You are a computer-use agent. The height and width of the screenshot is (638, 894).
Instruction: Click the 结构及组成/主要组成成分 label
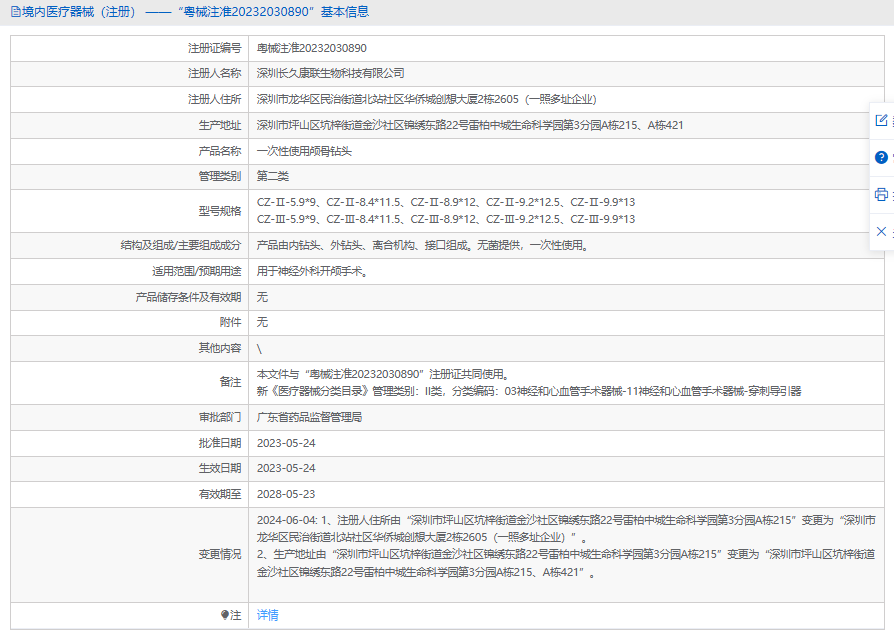pos(181,245)
